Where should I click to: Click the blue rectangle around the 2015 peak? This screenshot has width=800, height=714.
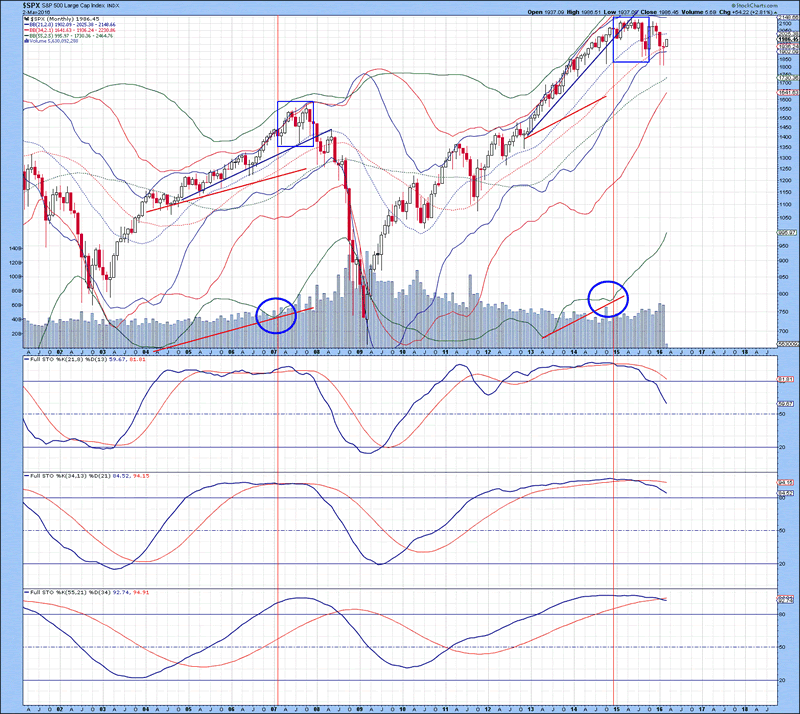tap(631, 39)
